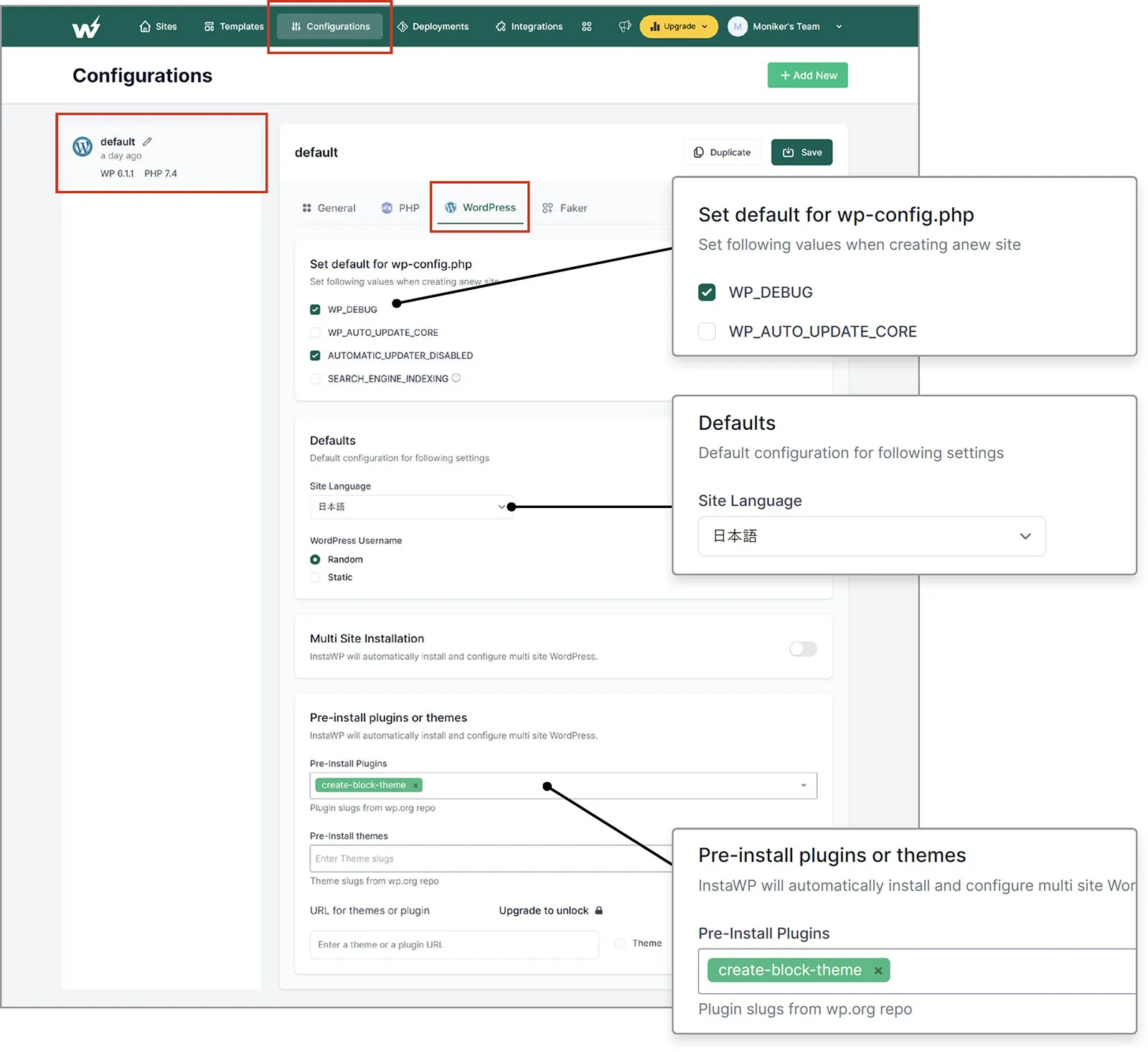Toggle the Multi Site Installation switch

tap(802, 649)
